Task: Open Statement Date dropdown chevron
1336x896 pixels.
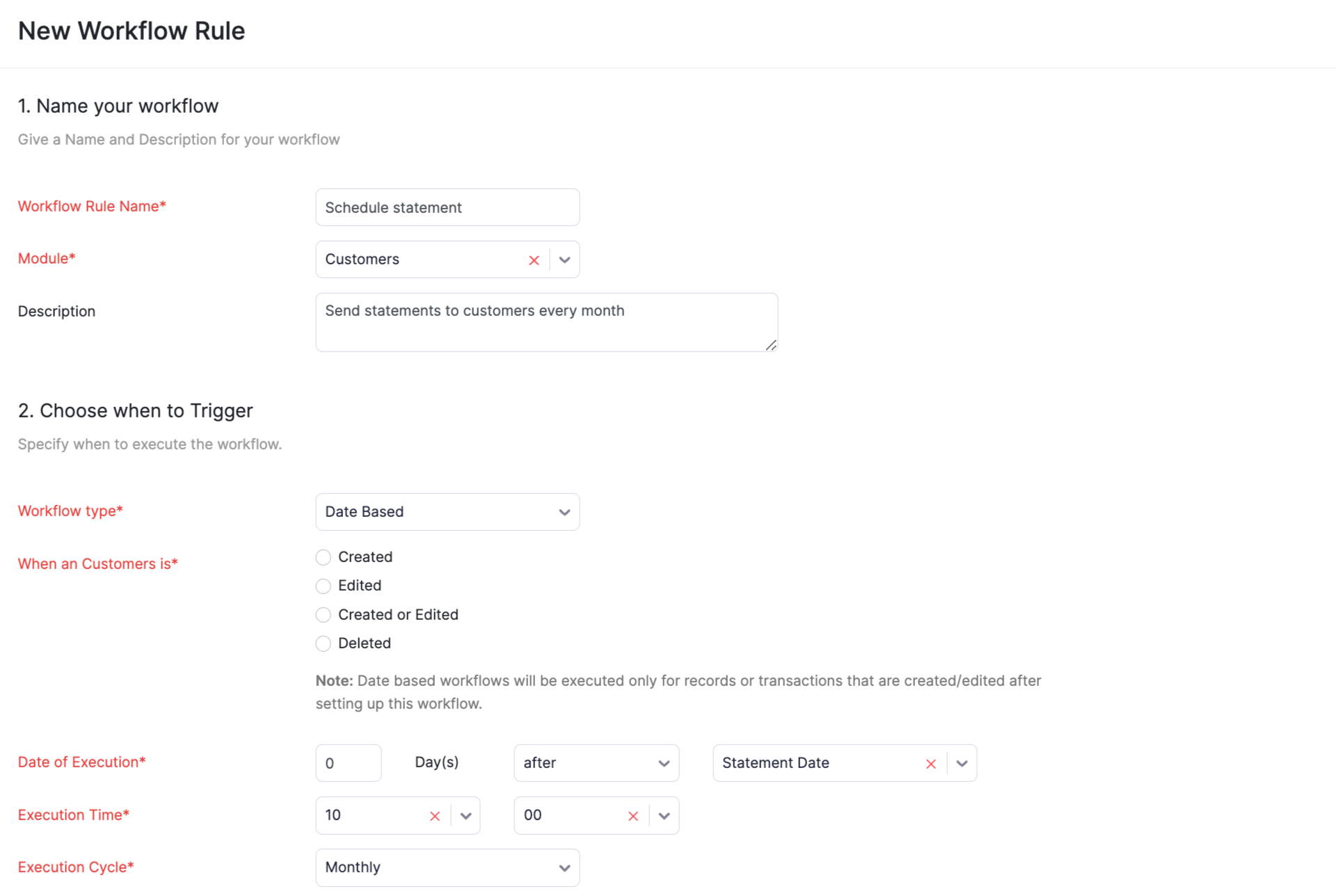Action: point(962,764)
